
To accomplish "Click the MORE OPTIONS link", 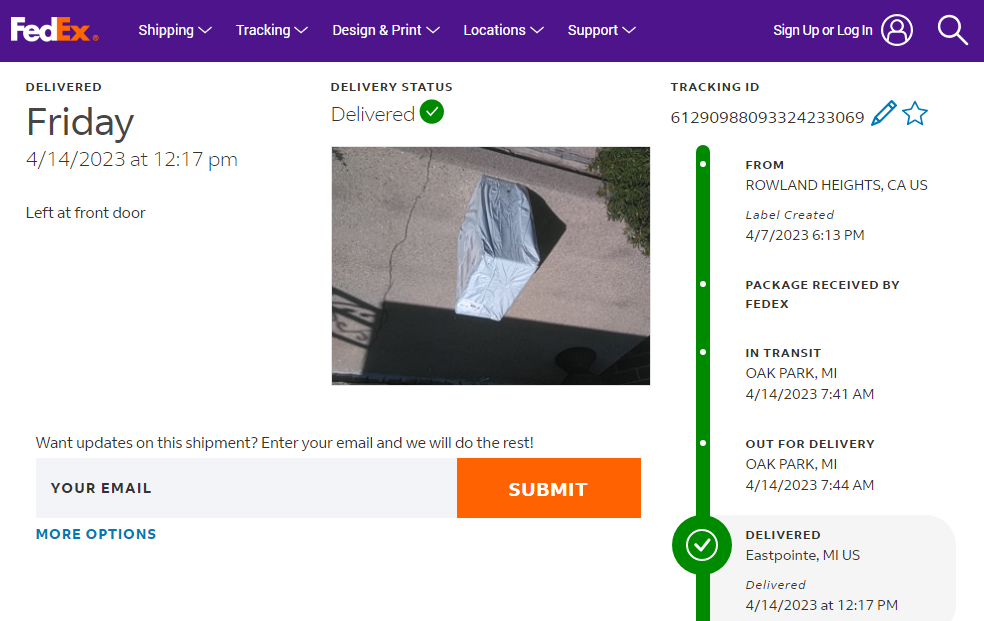I will (x=96, y=534).
